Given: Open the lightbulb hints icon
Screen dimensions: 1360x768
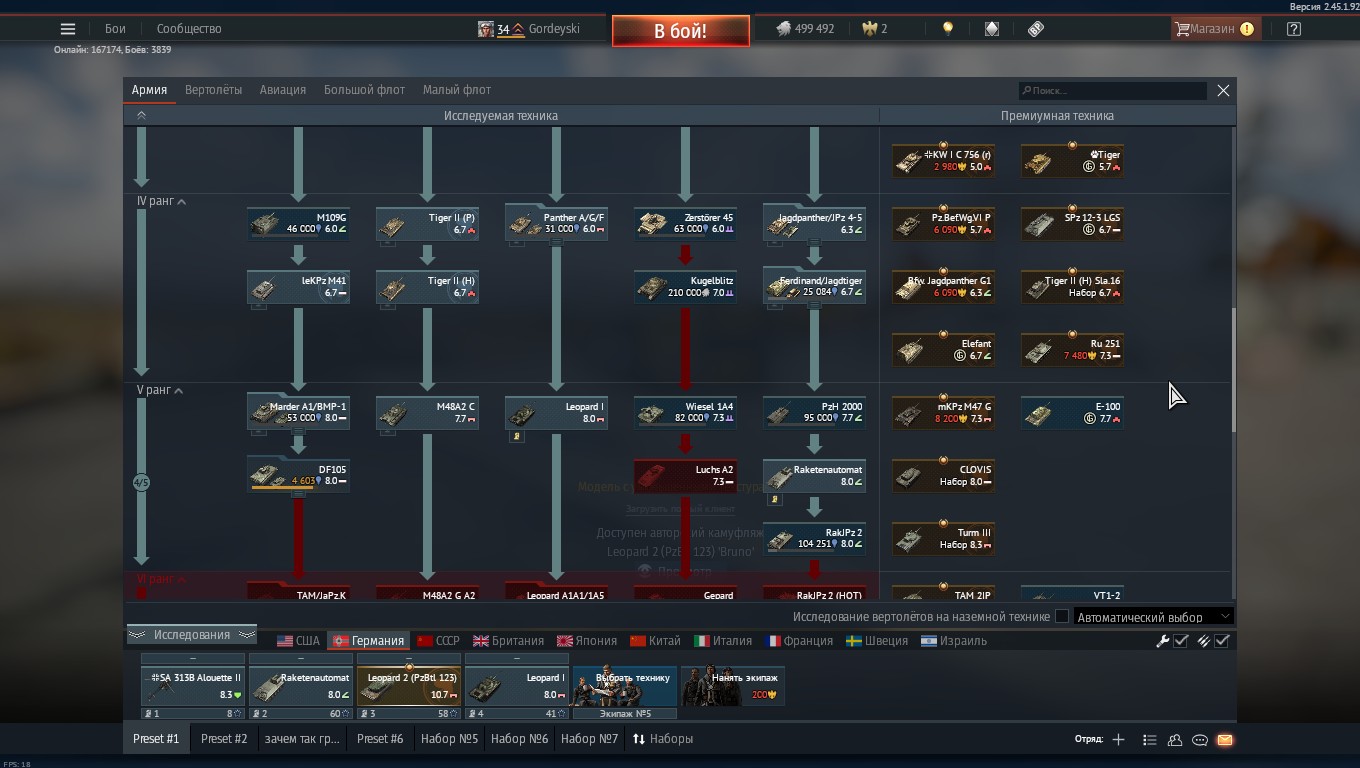Looking at the screenshot, I should (x=947, y=29).
